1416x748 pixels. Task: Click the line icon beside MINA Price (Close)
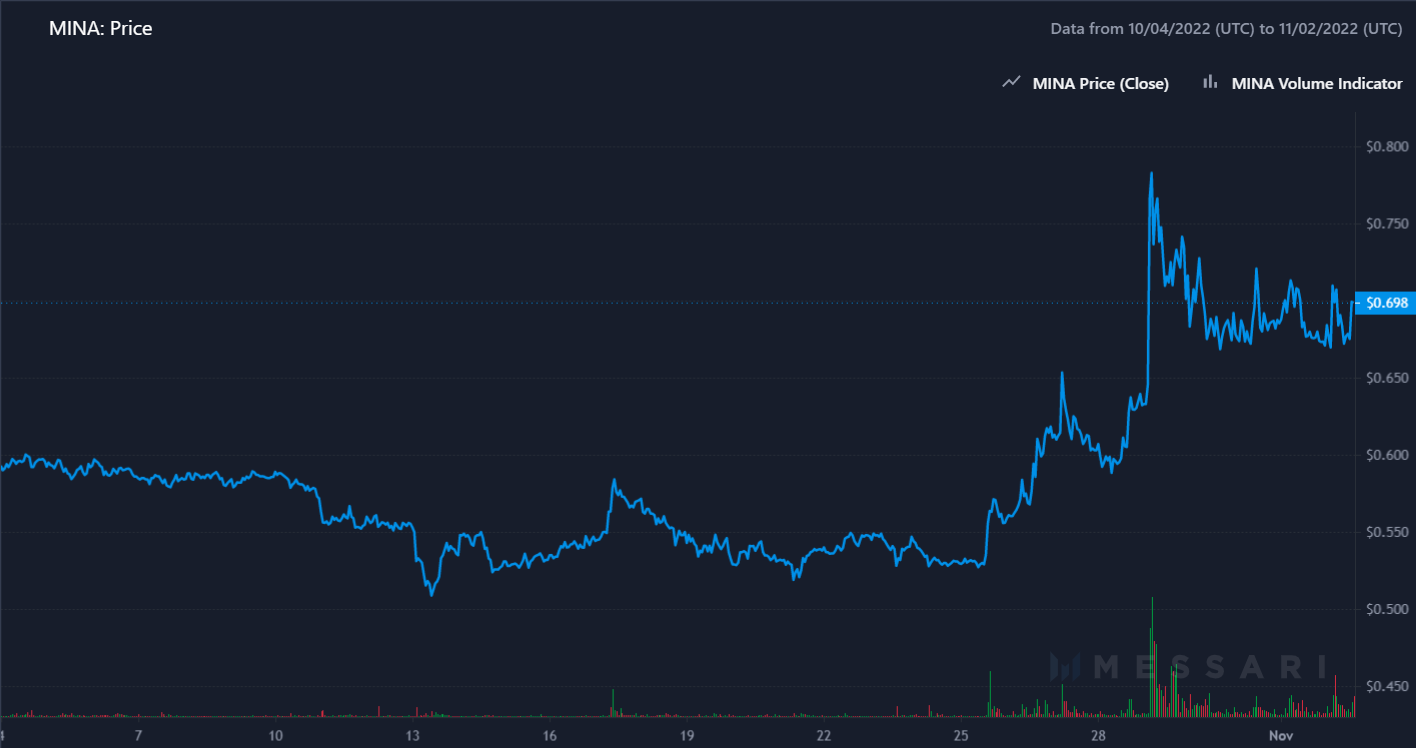[x=1011, y=83]
